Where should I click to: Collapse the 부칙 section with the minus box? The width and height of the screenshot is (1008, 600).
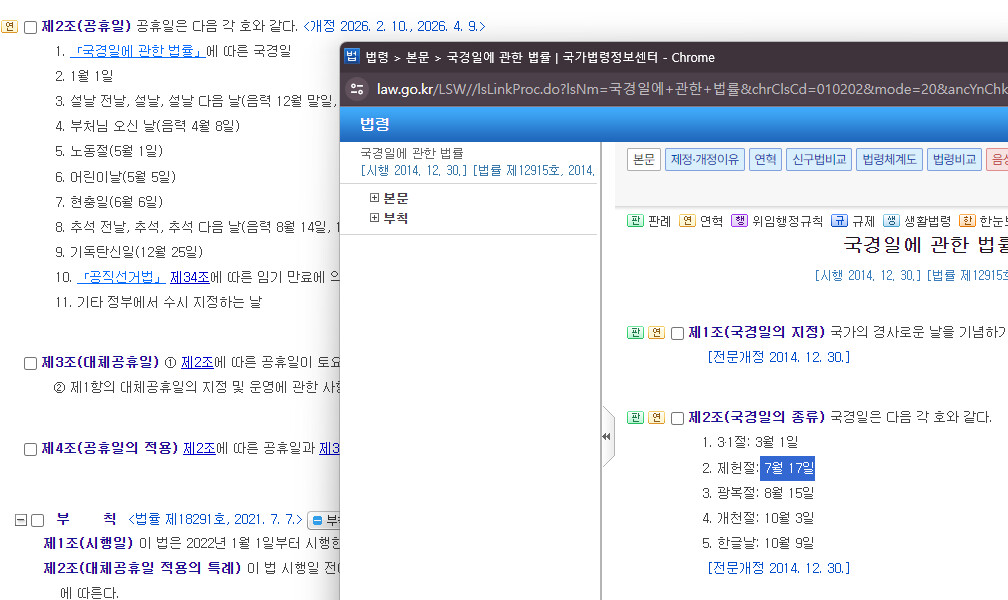(x=21, y=520)
